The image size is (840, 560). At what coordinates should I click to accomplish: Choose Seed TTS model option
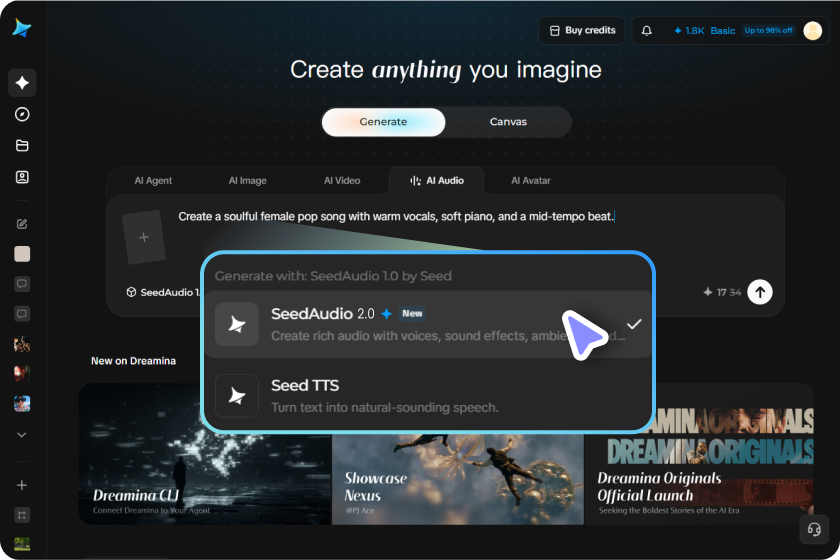(429, 396)
